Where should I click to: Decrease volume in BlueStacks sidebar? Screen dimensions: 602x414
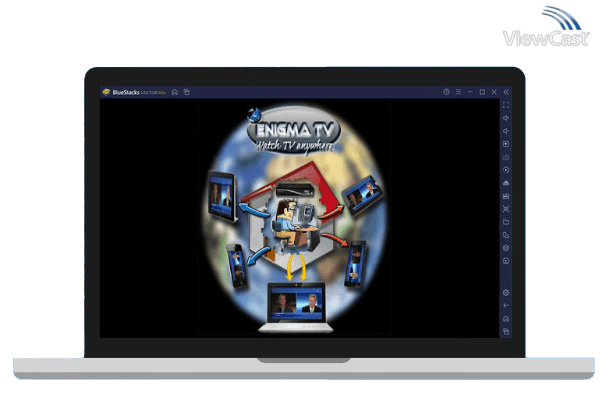pyautogui.click(x=506, y=131)
